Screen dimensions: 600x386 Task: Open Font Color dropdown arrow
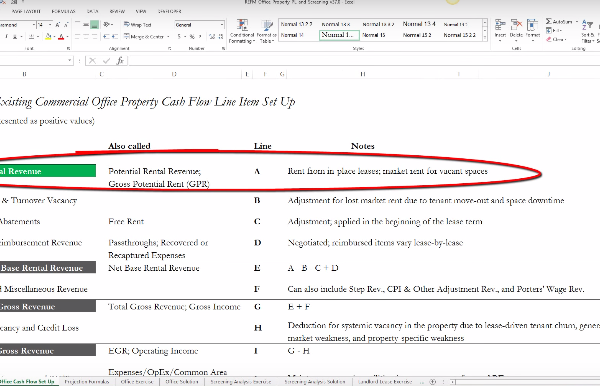pyautogui.click(x=67, y=37)
